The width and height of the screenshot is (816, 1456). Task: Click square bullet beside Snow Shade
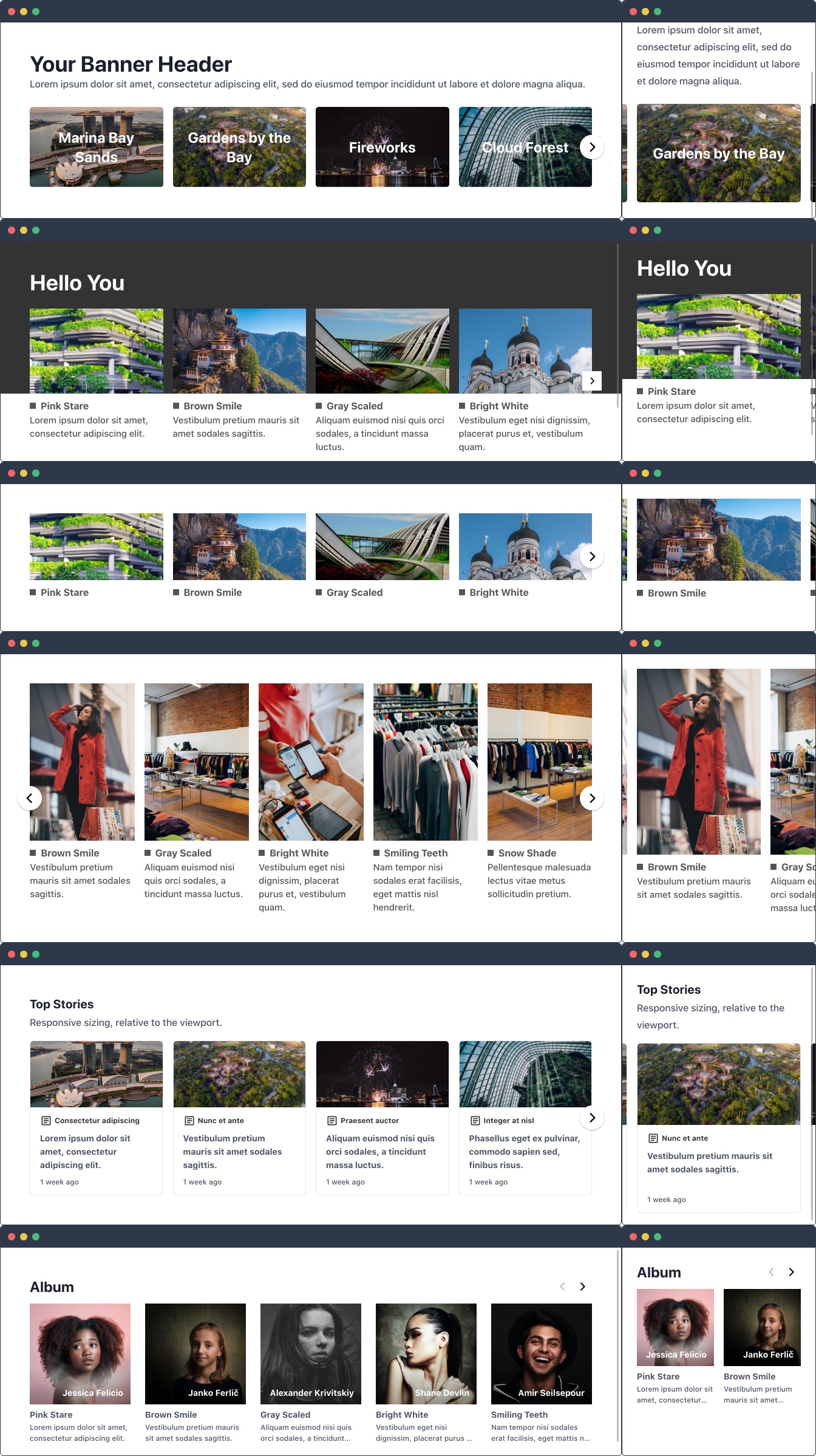coord(491,853)
